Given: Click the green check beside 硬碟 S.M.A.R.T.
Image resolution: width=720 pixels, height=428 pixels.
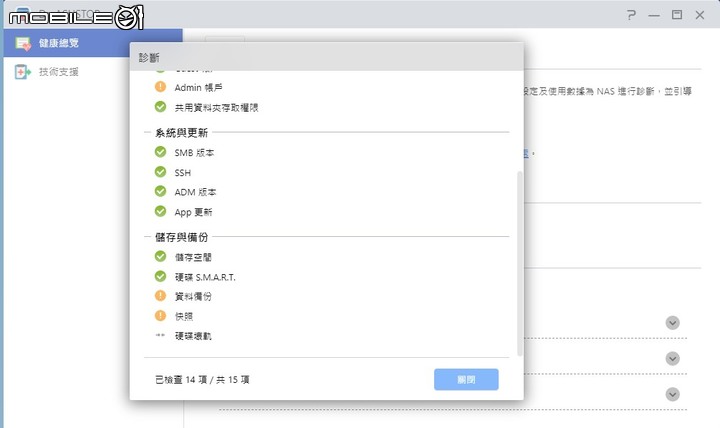Looking at the screenshot, I should (x=160, y=276).
